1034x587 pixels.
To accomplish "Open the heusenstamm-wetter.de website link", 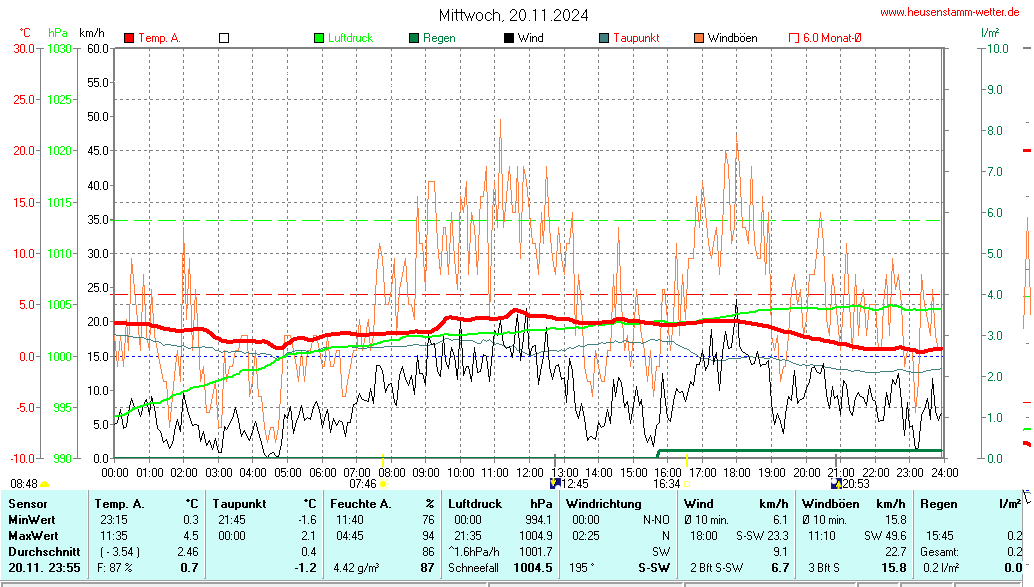I will (948, 12).
